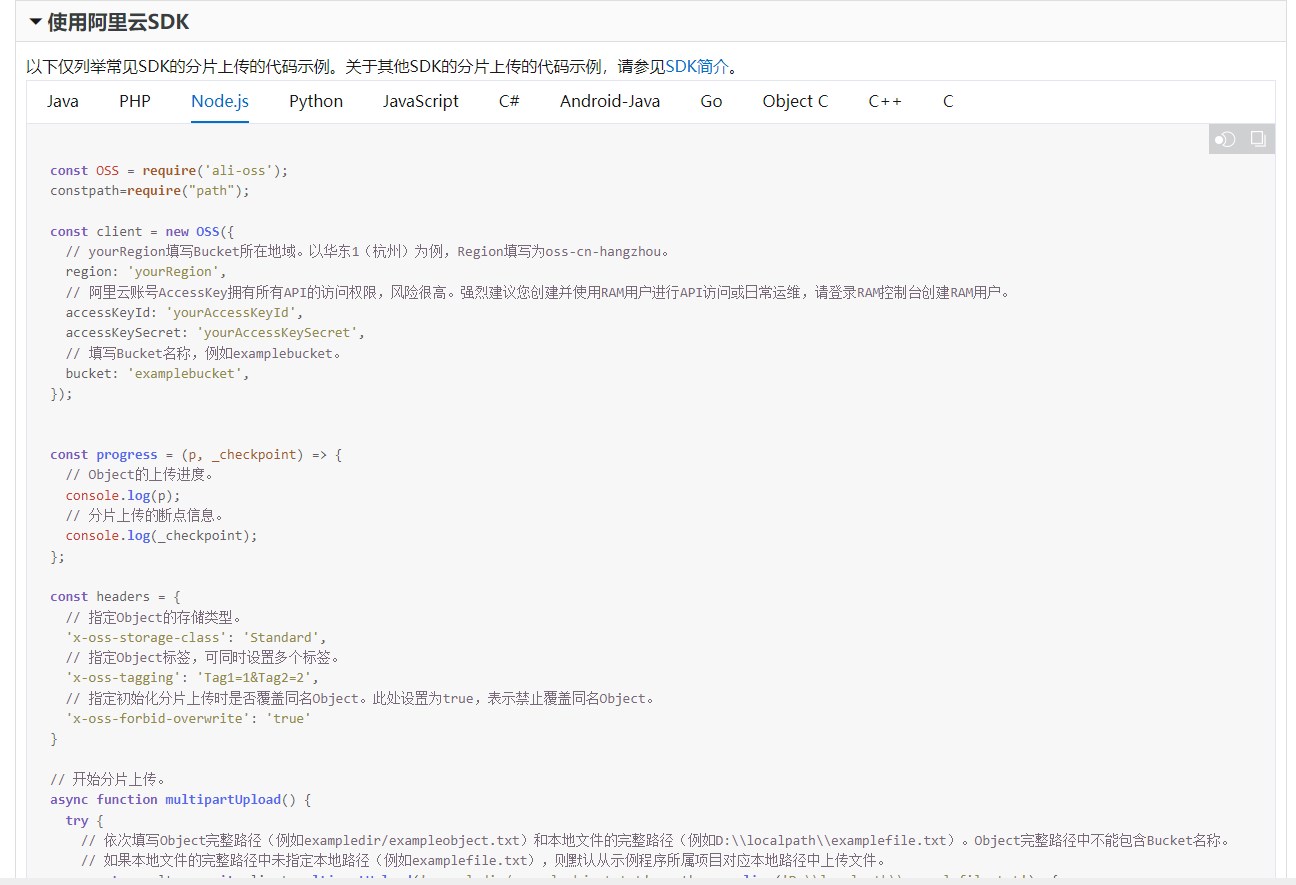Select the C tab
The image size is (1296, 885).
[x=948, y=101]
